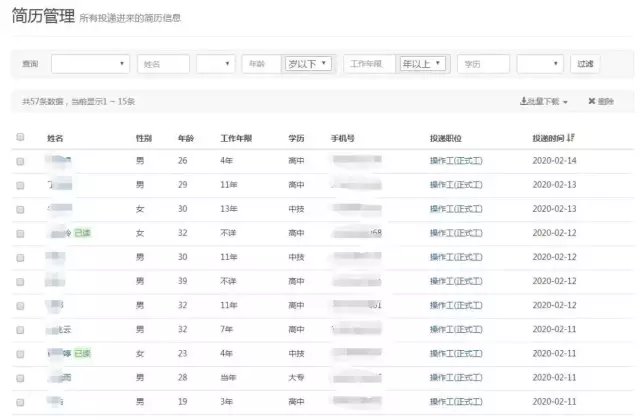This screenshot has width=640, height=420.
Task: Open the 年以上 work years dropdown
Action: 424,64
